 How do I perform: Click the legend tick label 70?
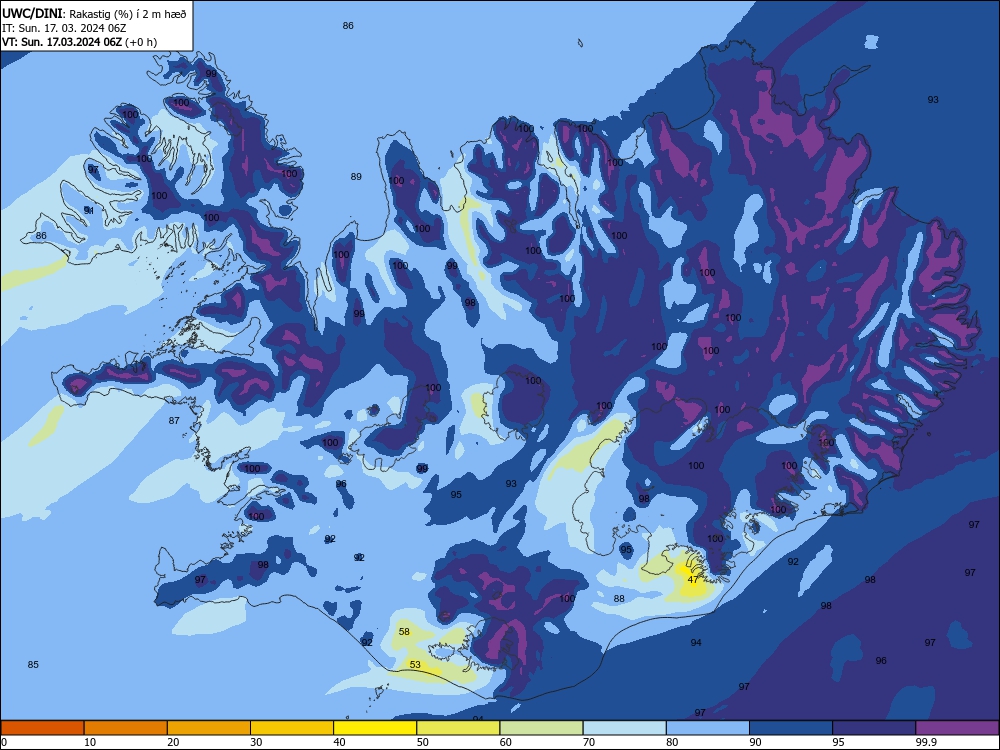(x=589, y=742)
